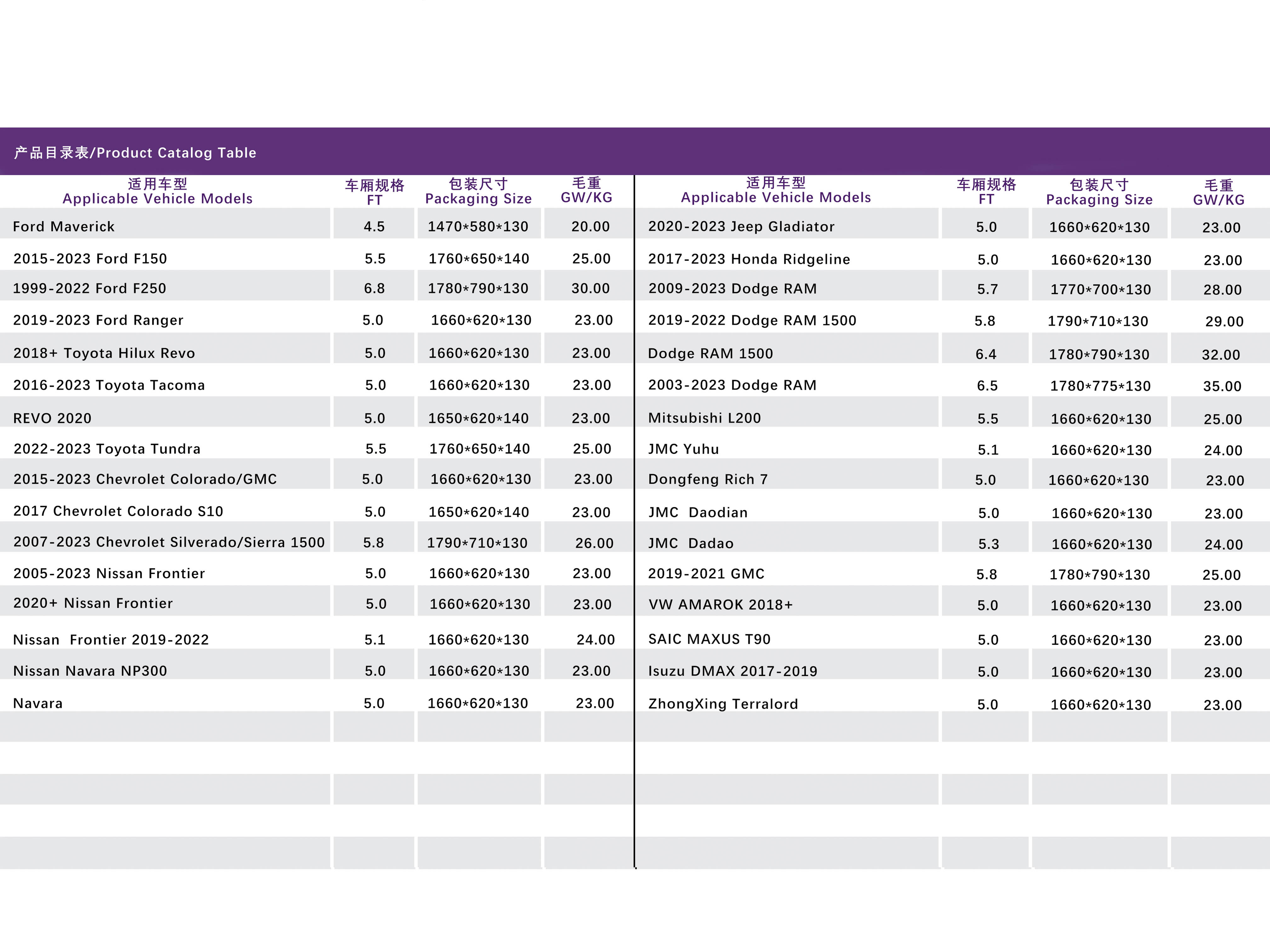Click the 2017 Chevrolet Colorado S10 row
This screenshot has width=1270, height=952.
[118, 511]
